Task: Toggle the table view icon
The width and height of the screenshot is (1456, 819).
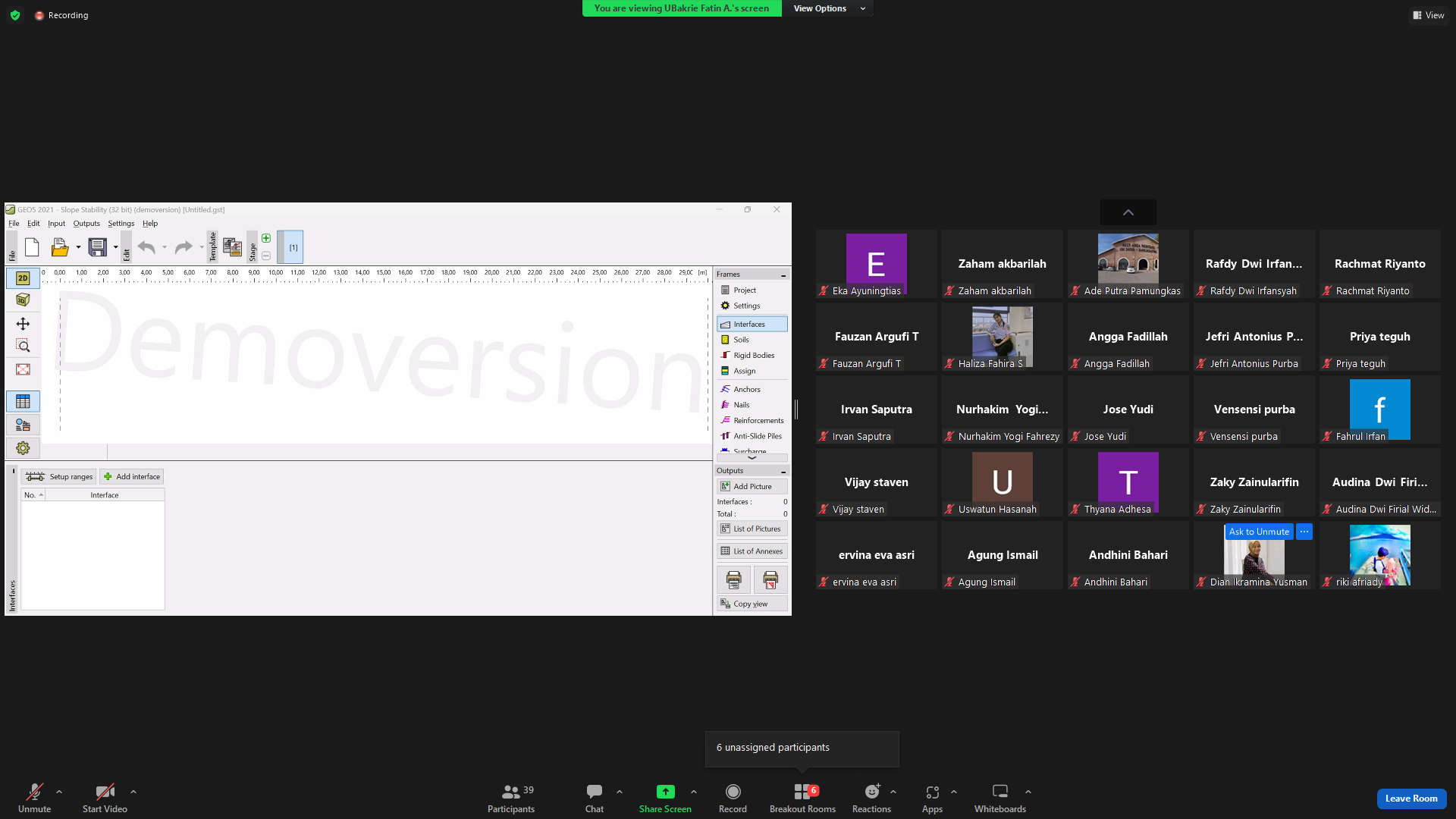Action: (x=23, y=401)
